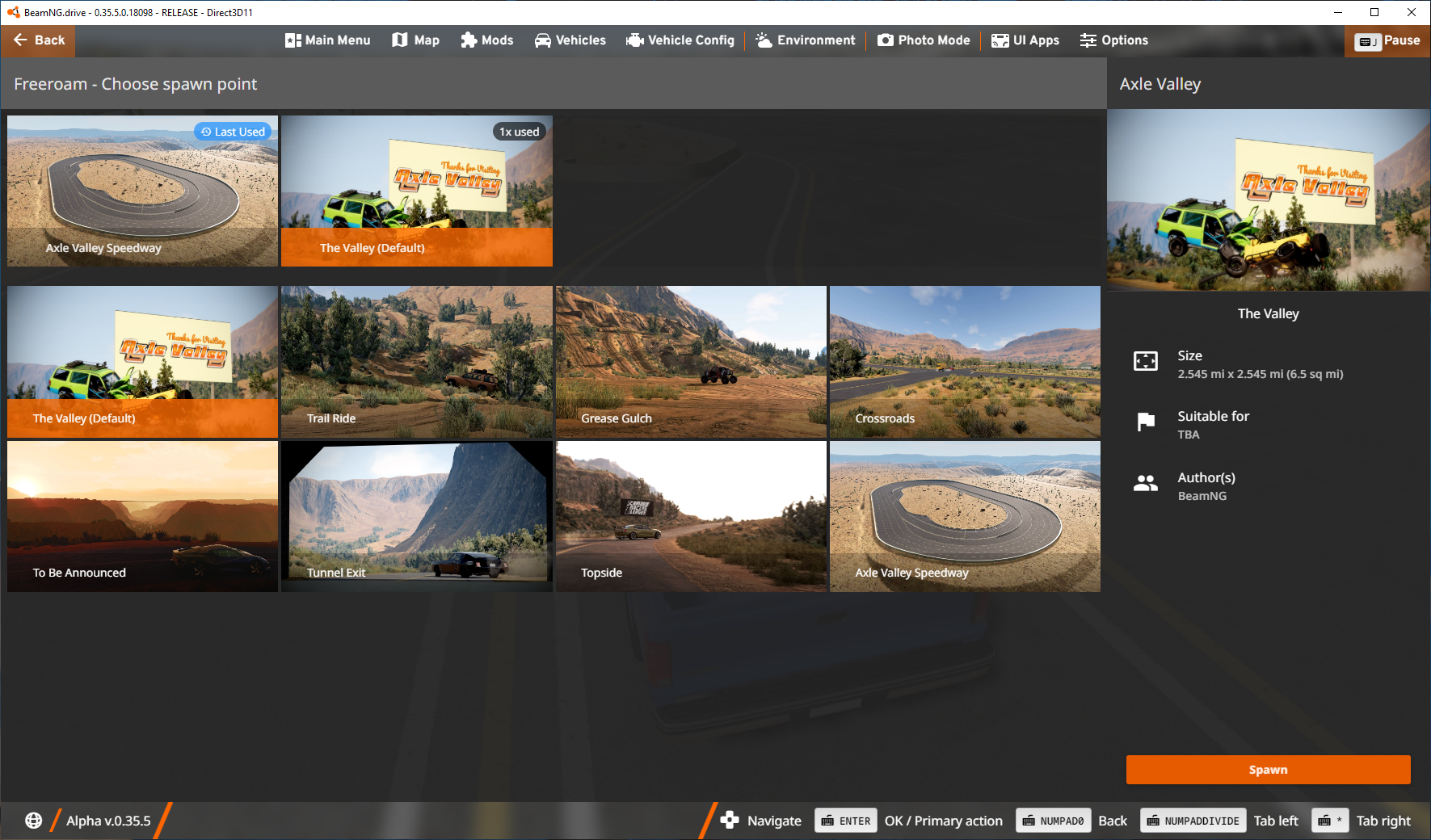Viewport: 1431px width, 840px height.
Task: Go back using the Back button
Action: (x=38, y=40)
